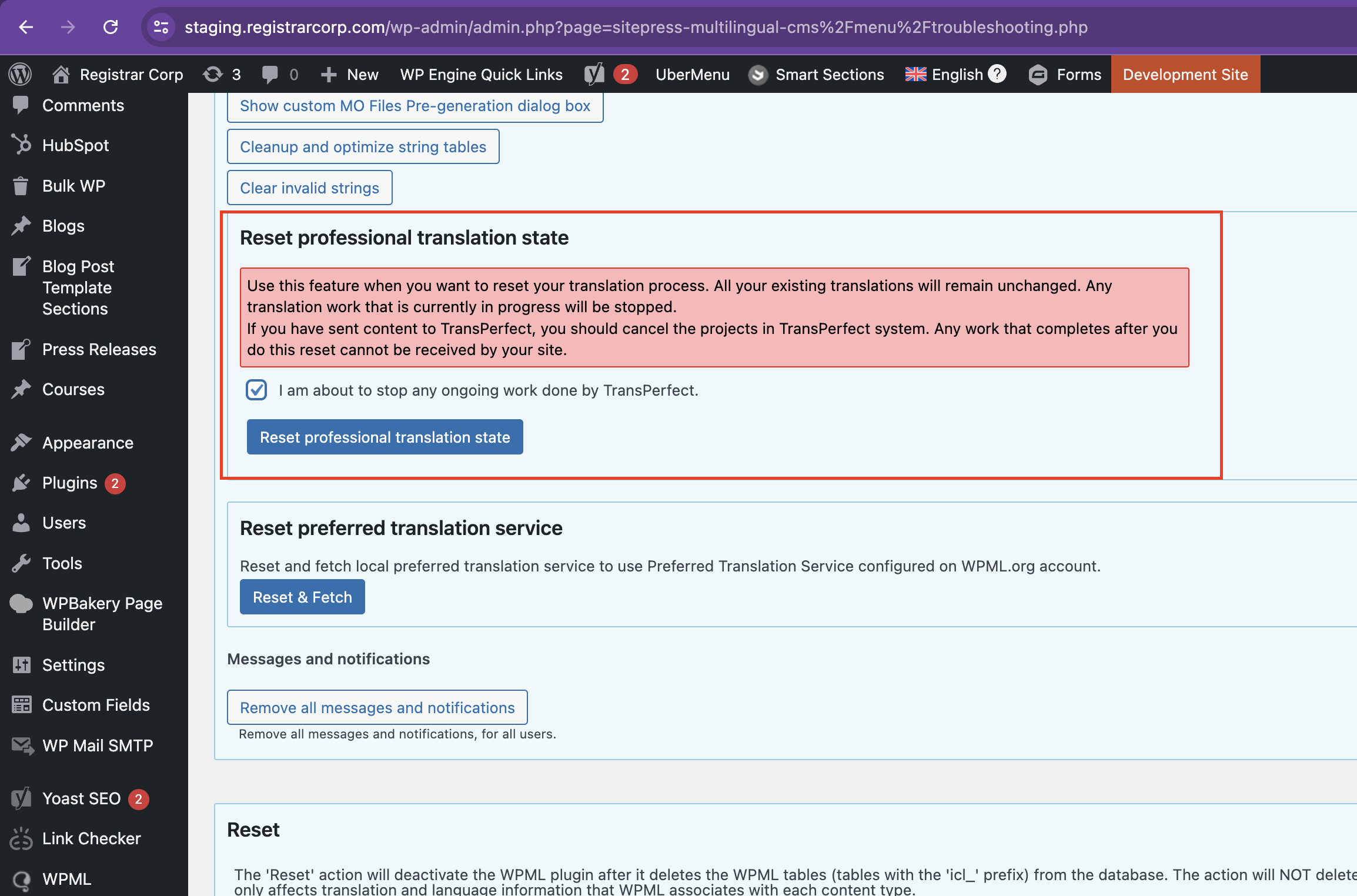The image size is (1357, 896).
Task: Click Remove all messages and notifications
Action: click(x=377, y=707)
